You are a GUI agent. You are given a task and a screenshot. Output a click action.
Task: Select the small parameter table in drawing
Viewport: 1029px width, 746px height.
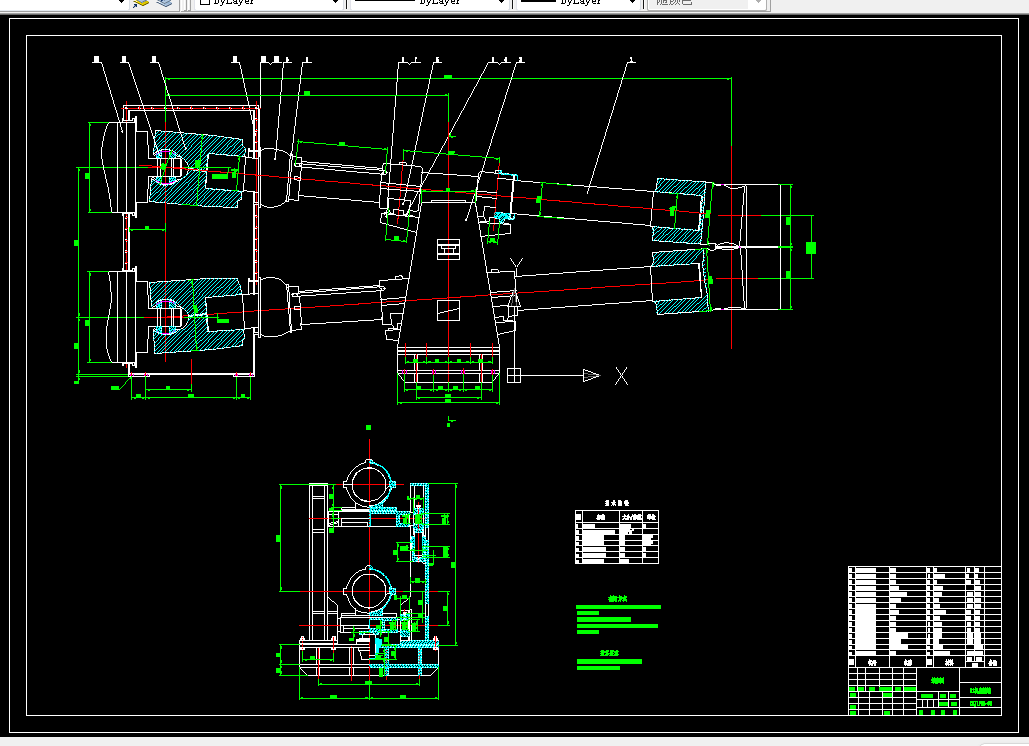[617, 537]
